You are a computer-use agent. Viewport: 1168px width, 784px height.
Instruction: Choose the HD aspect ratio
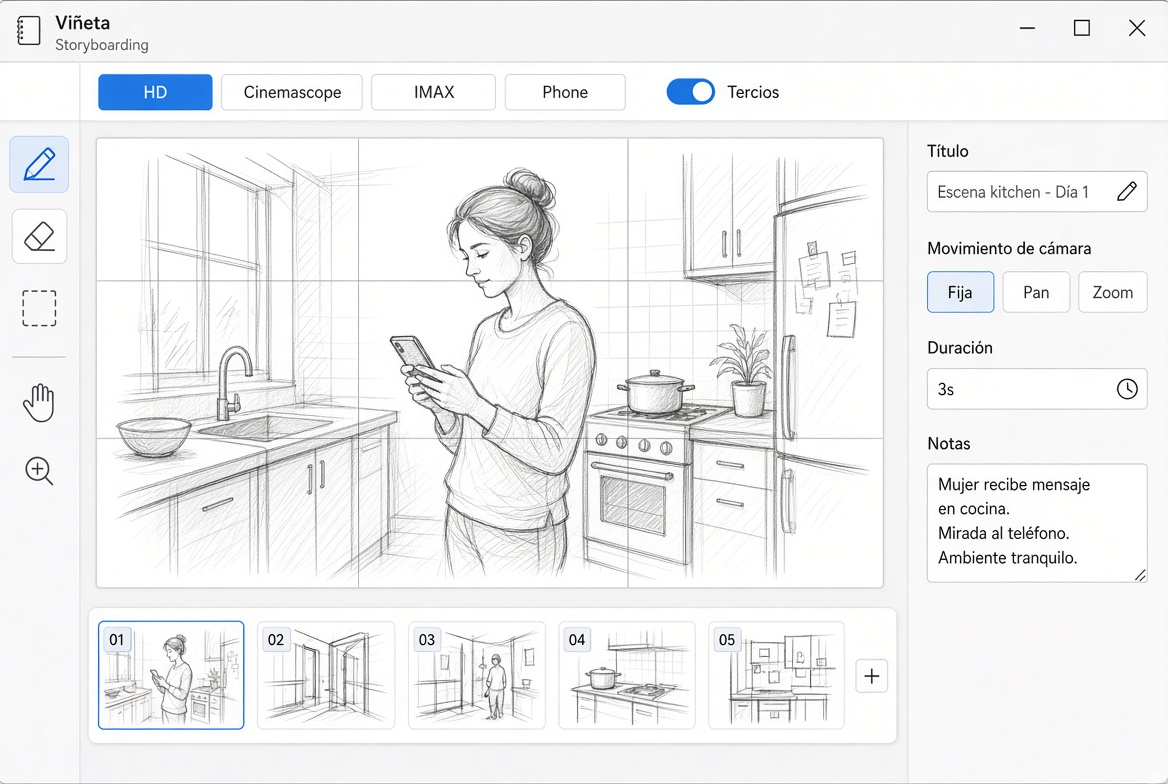pyautogui.click(x=155, y=92)
